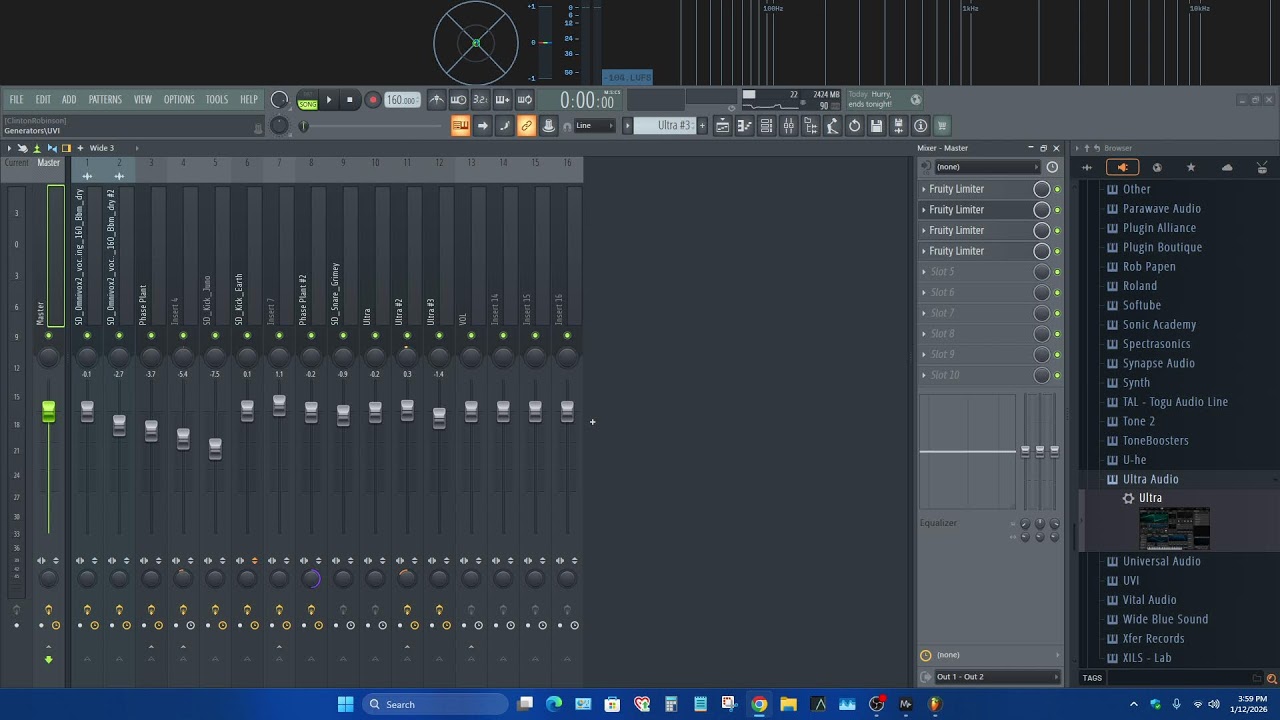1280x720 pixels.
Task: Click the Master volume fader
Action: pyautogui.click(x=48, y=411)
